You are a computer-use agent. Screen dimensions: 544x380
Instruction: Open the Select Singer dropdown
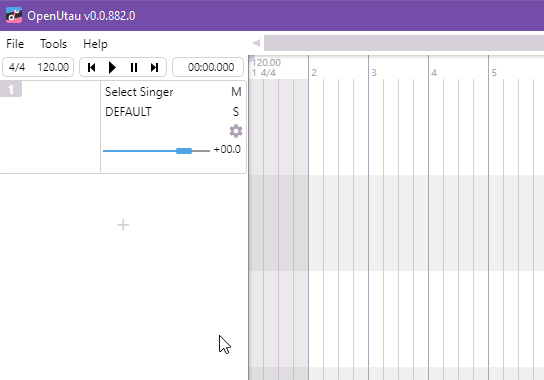[139, 92]
